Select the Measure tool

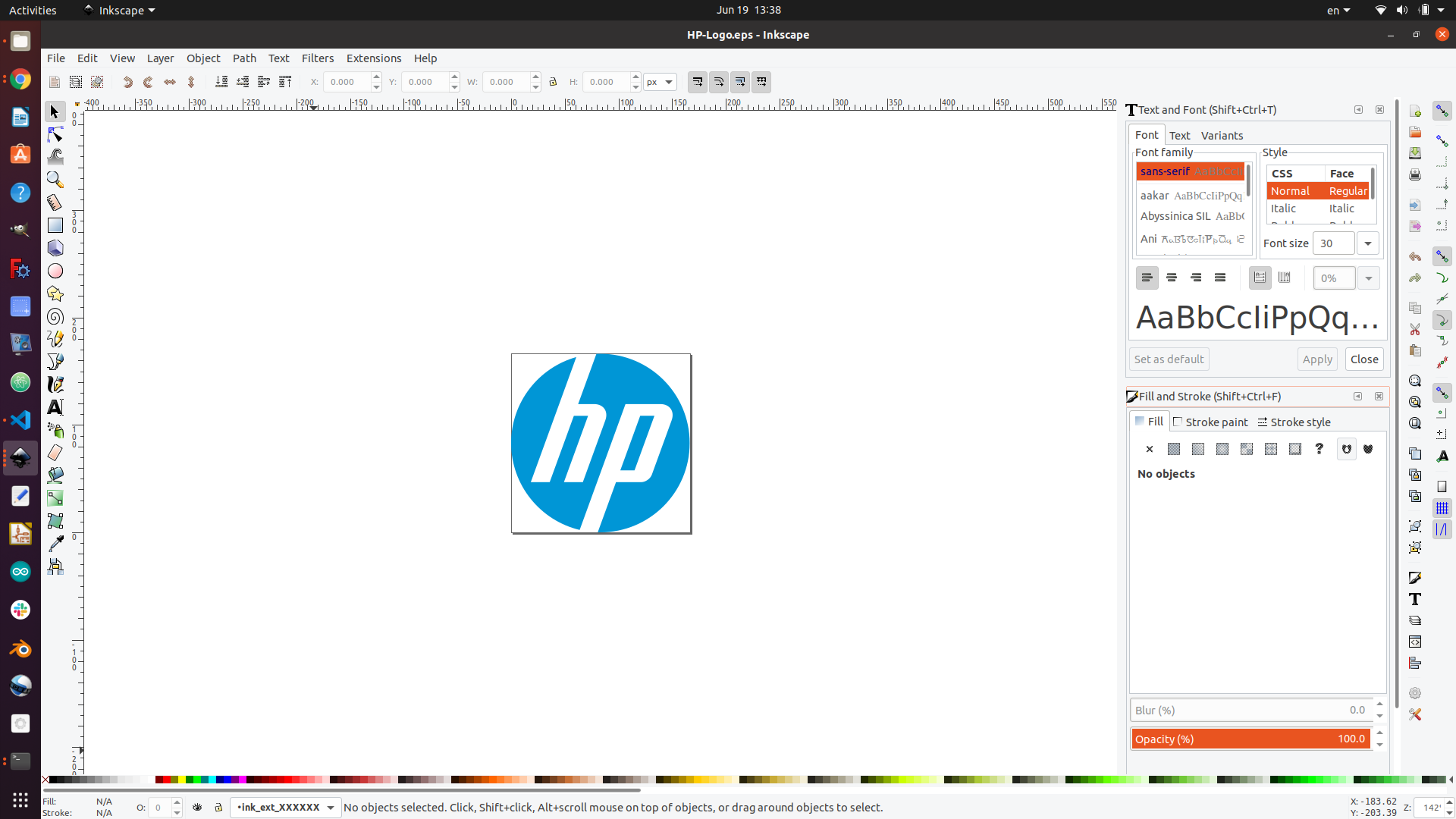(55, 202)
